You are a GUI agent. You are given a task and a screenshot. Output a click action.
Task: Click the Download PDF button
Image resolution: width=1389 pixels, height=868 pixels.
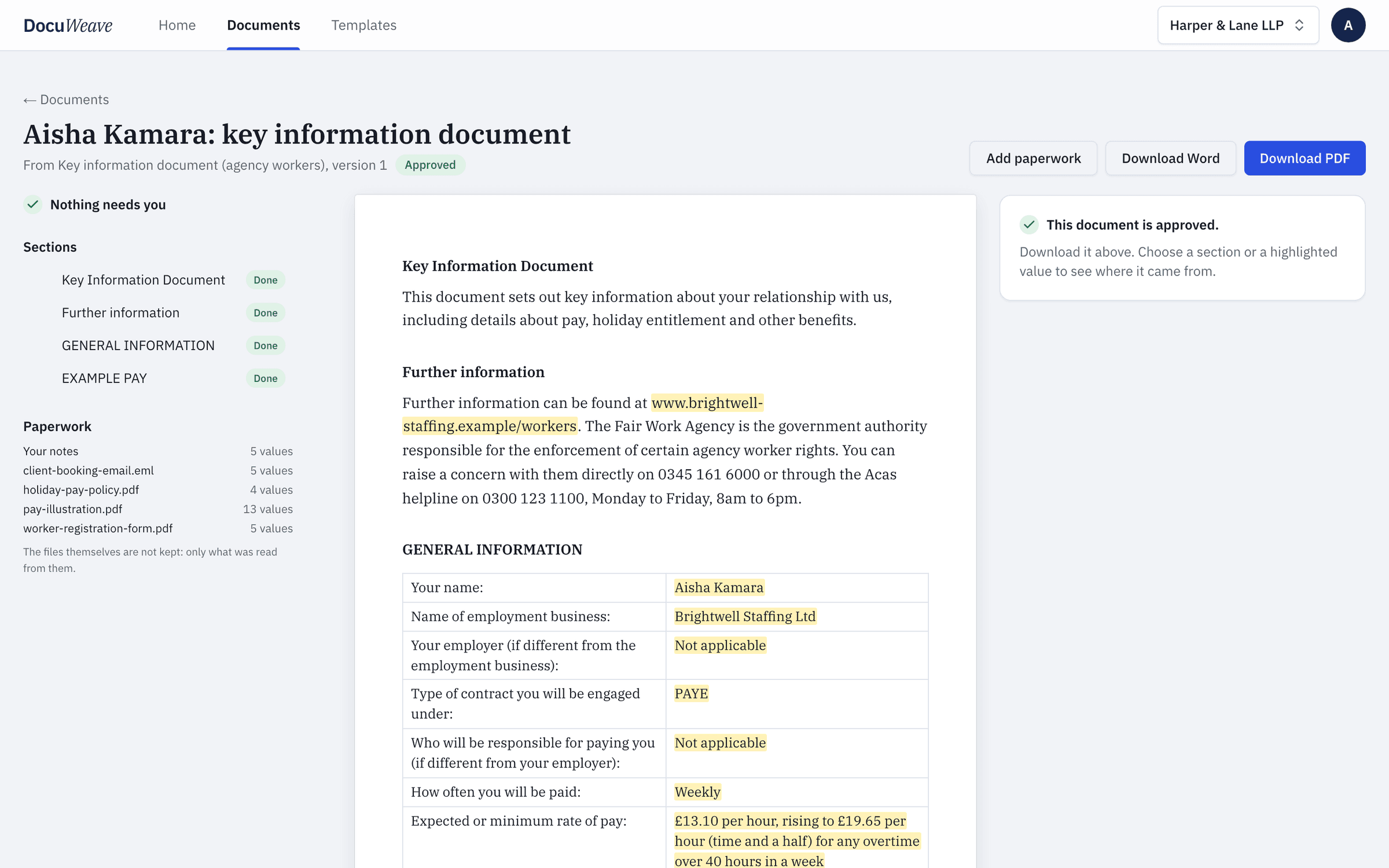point(1305,158)
